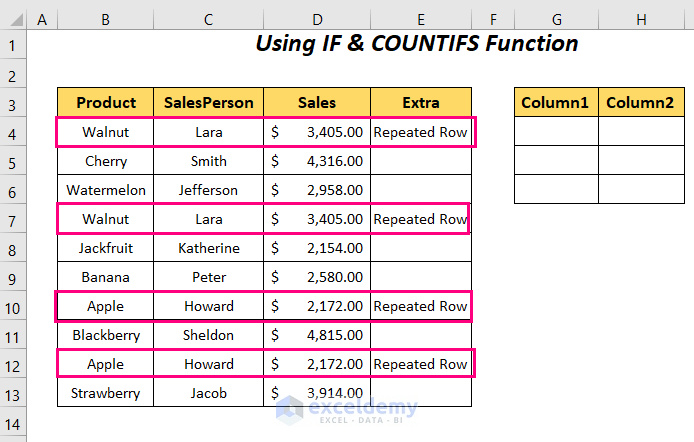Click the title cell 'Using IF & COUNTIFS Function'
This screenshot has height=442, width=694.
[x=416, y=44]
